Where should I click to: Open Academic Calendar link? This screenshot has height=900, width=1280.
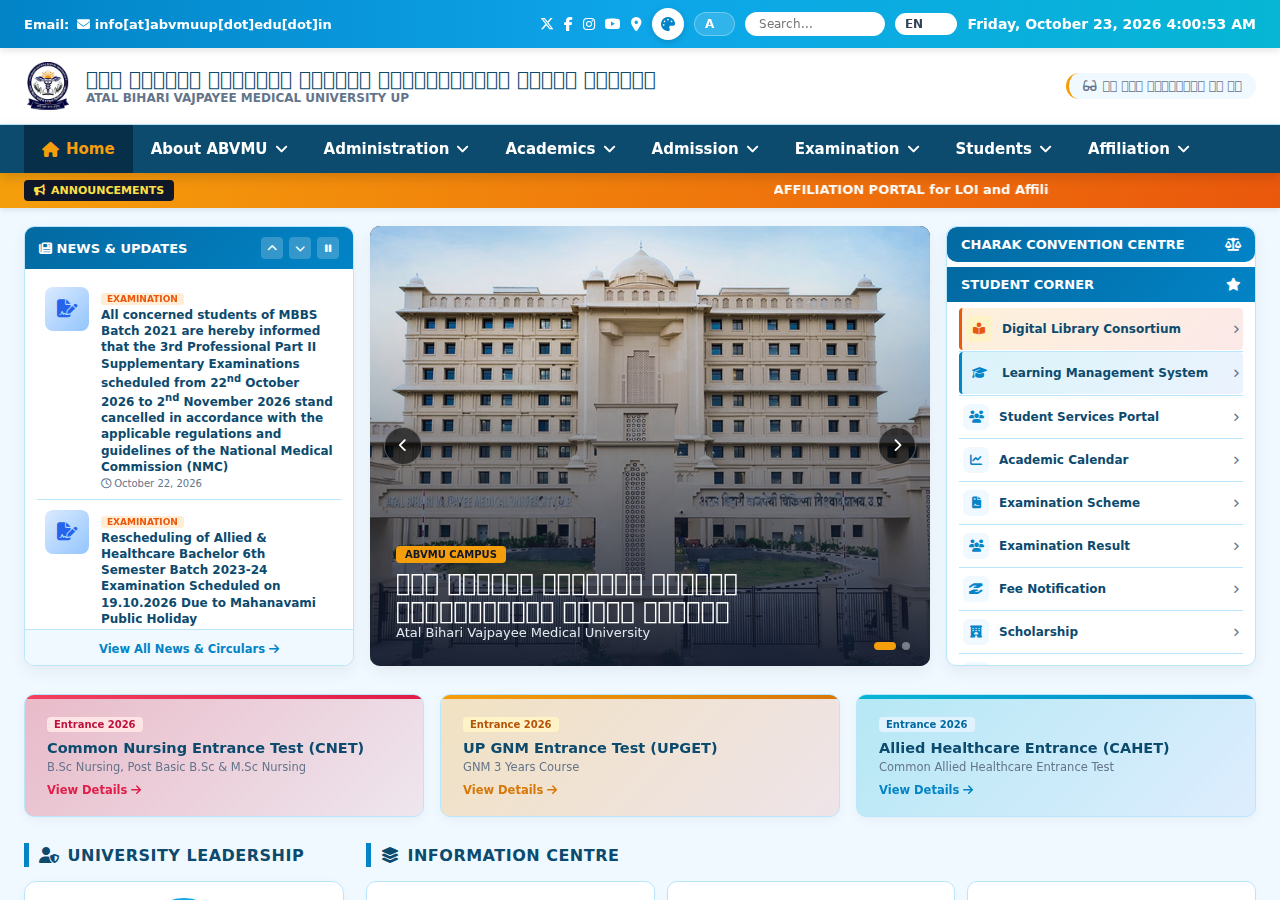tap(1101, 460)
